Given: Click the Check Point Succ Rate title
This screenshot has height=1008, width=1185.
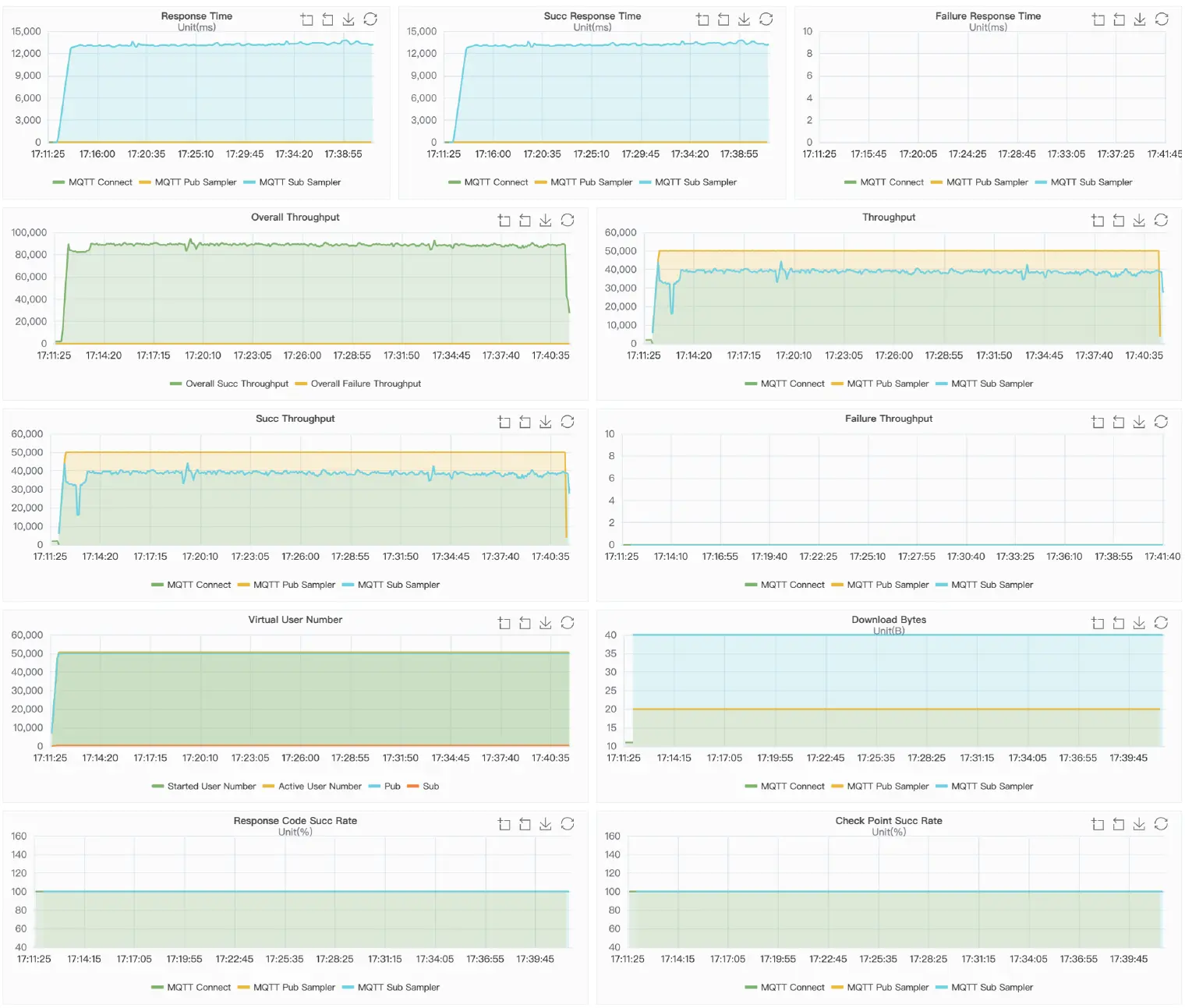Looking at the screenshot, I should [889, 821].
